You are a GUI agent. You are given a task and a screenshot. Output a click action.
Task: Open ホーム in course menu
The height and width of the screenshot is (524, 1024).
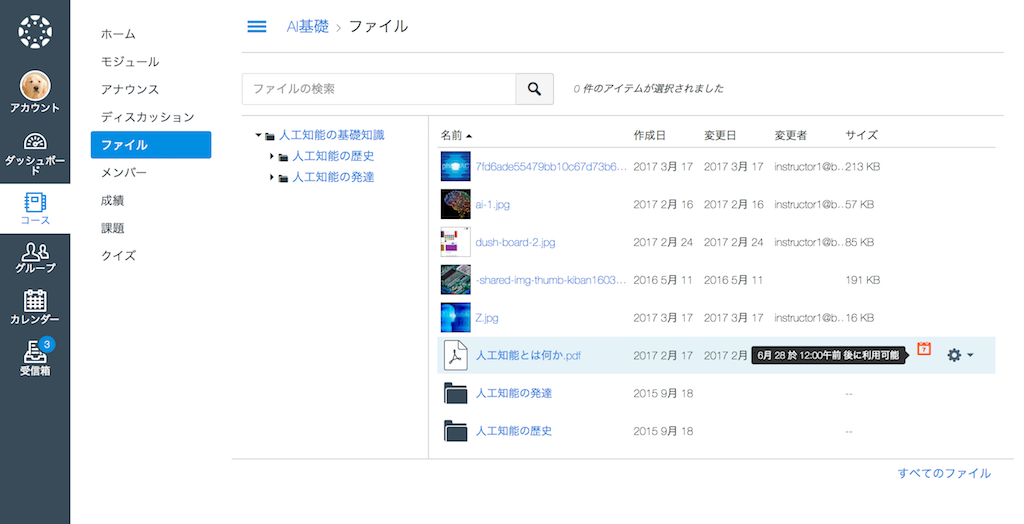point(118,34)
